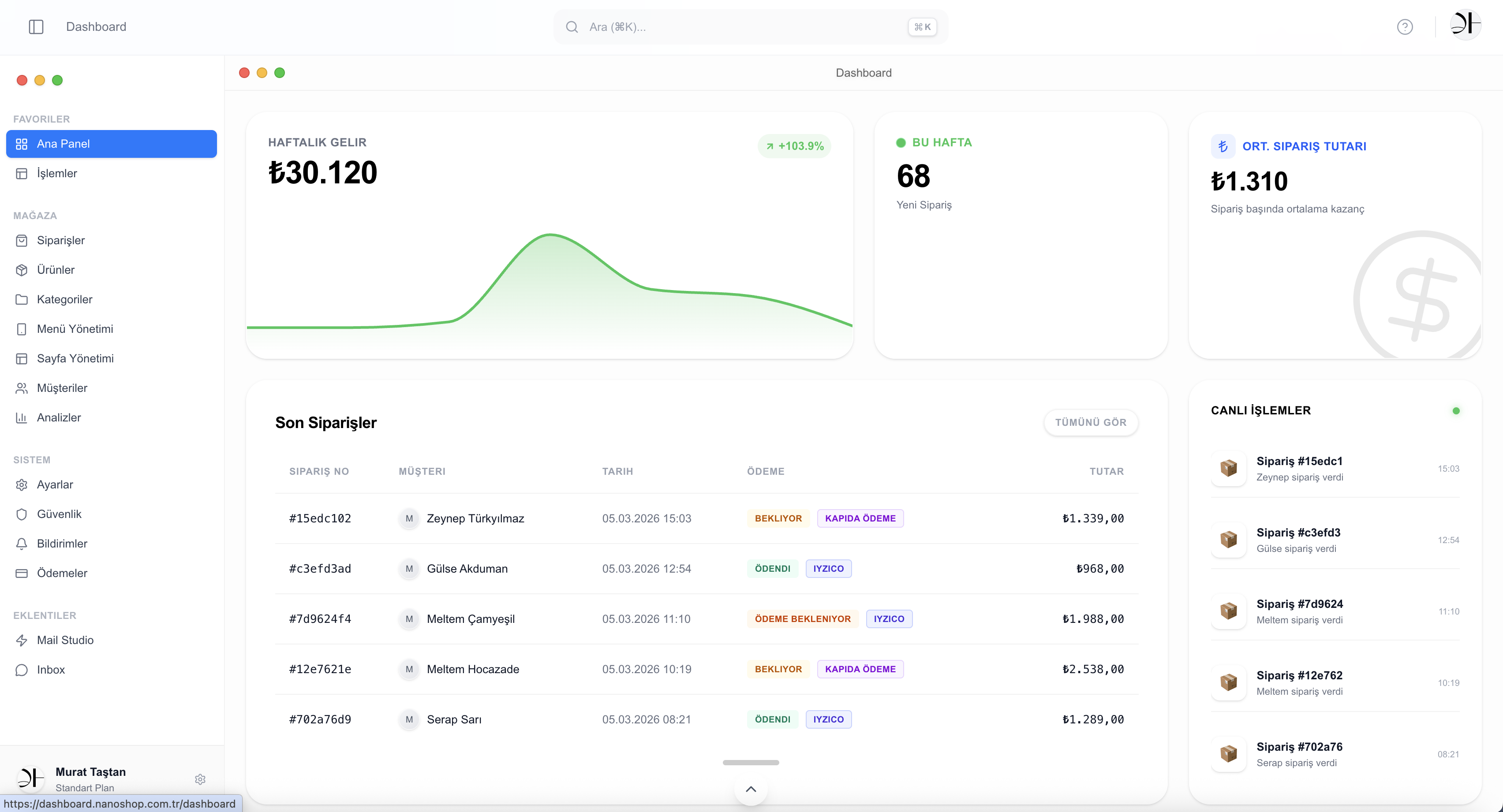The width and height of the screenshot is (1503, 812).
Task: Select Menü Yönetimi
Action: (x=112, y=329)
